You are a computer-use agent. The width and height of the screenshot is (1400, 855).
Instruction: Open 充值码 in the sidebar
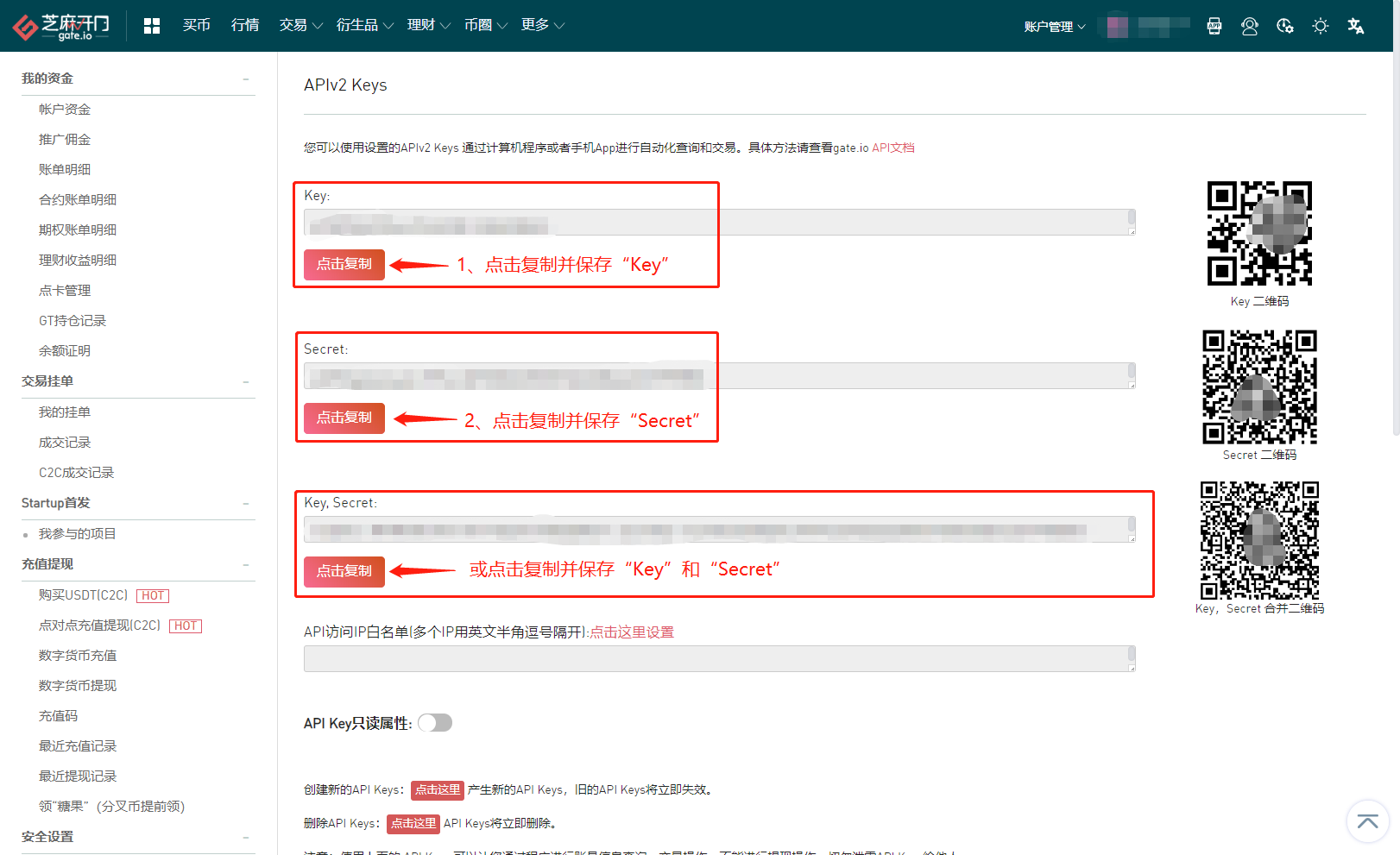[x=59, y=716]
